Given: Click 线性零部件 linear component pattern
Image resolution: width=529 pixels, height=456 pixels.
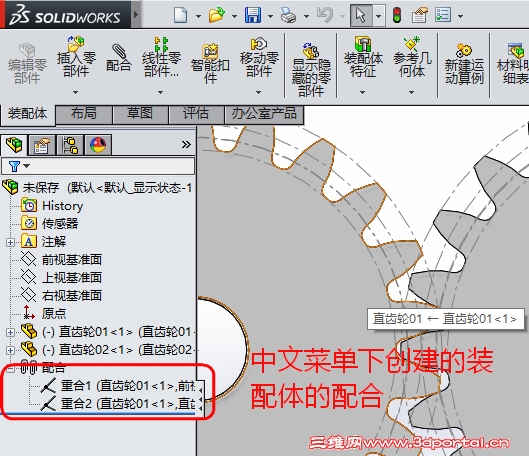Looking at the screenshot, I should (161, 57).
